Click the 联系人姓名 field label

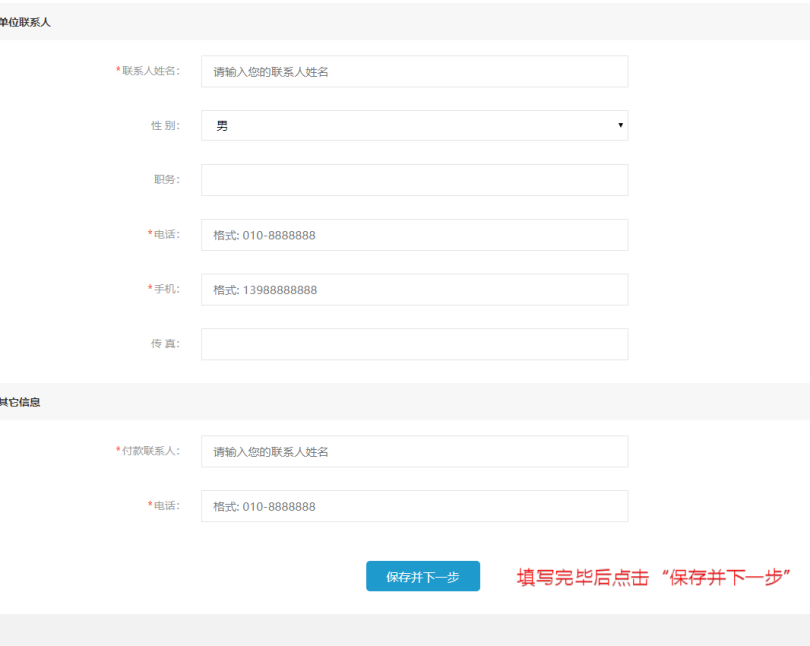150,71
